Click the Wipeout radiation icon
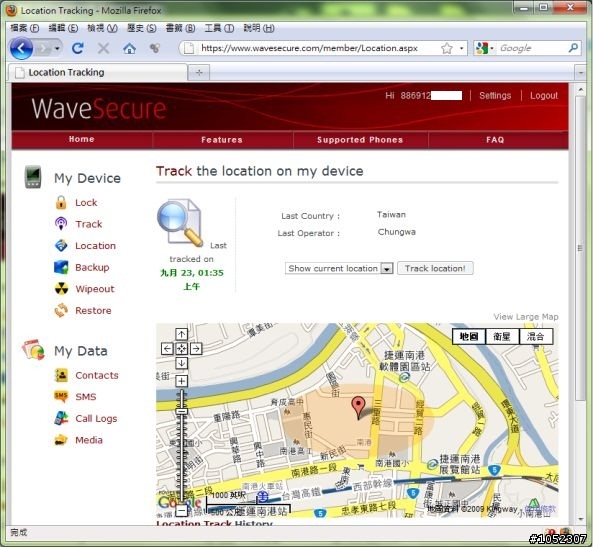This screenshot has width=593, height=547. click(61, 289)
